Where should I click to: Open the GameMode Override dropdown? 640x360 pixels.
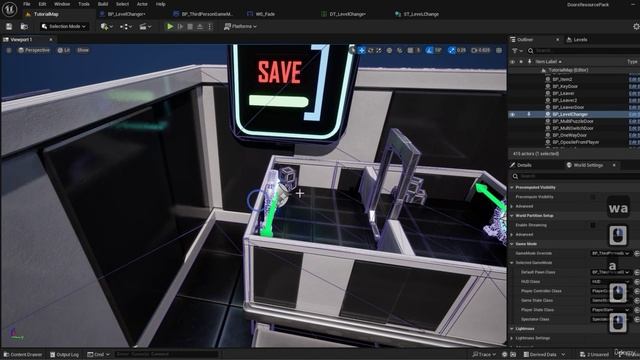[x=611, y=253]
